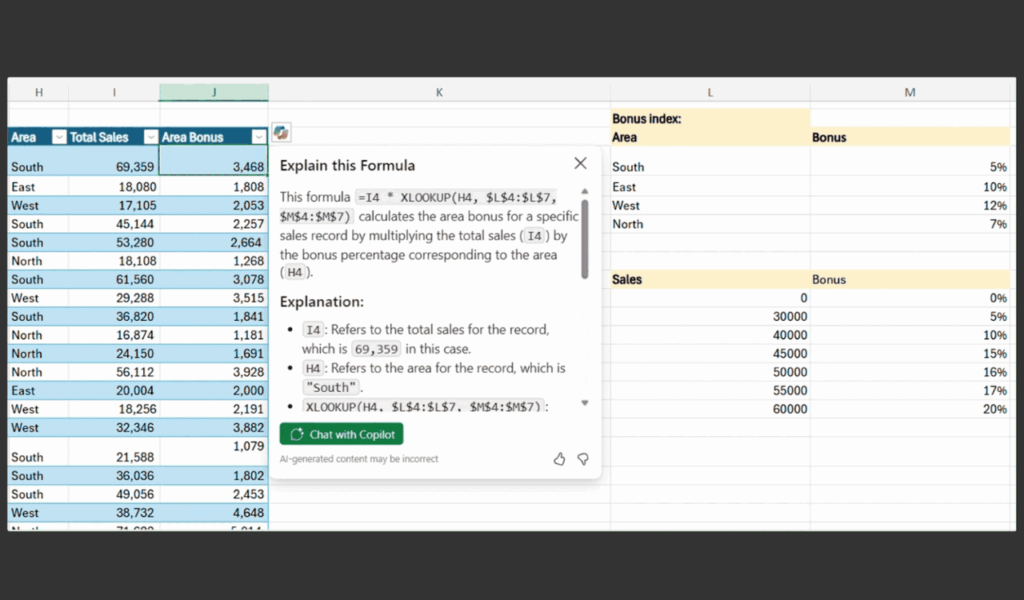Open the Total Sales filter dropdown
Viewport: 1024px width, 600px height.
pos(150,137)
